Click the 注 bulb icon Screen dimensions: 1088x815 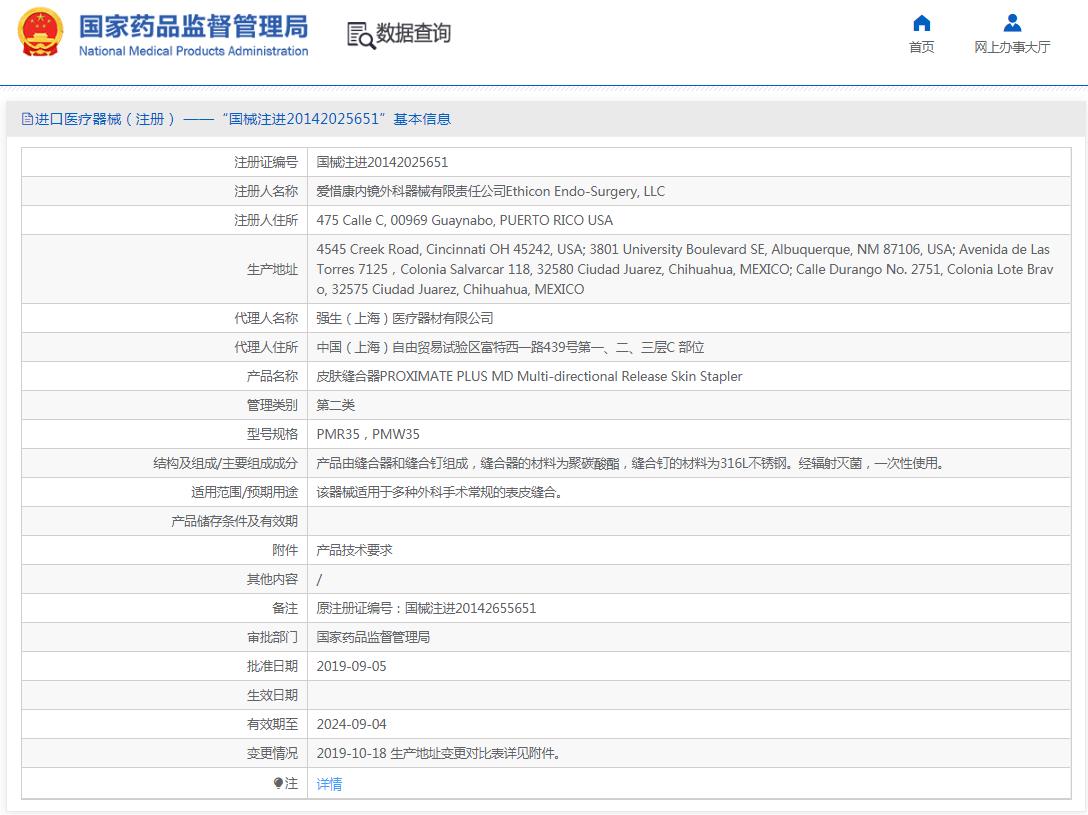[x=278, y=783]
